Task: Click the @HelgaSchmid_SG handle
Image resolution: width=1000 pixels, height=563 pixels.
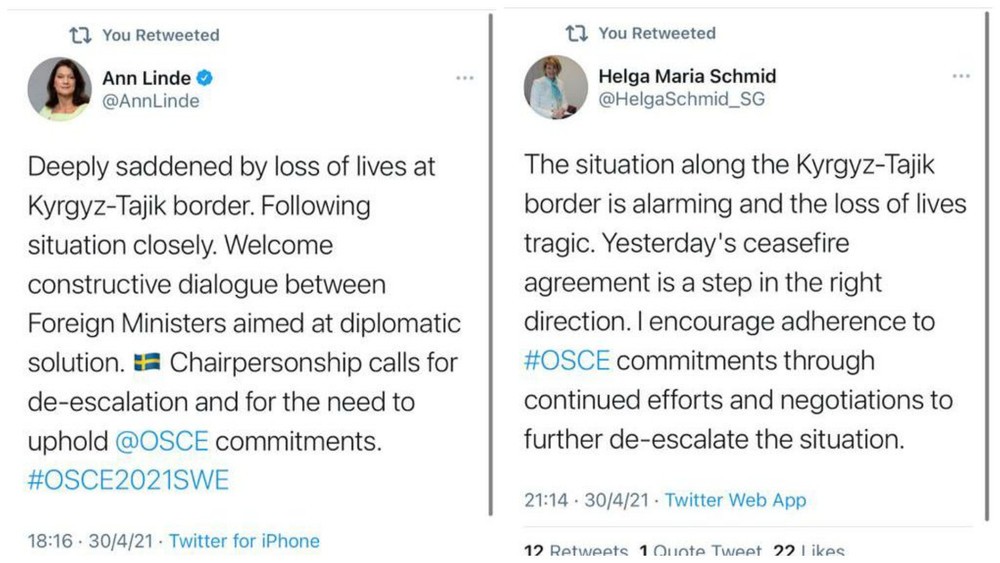Action: point(681,99)
